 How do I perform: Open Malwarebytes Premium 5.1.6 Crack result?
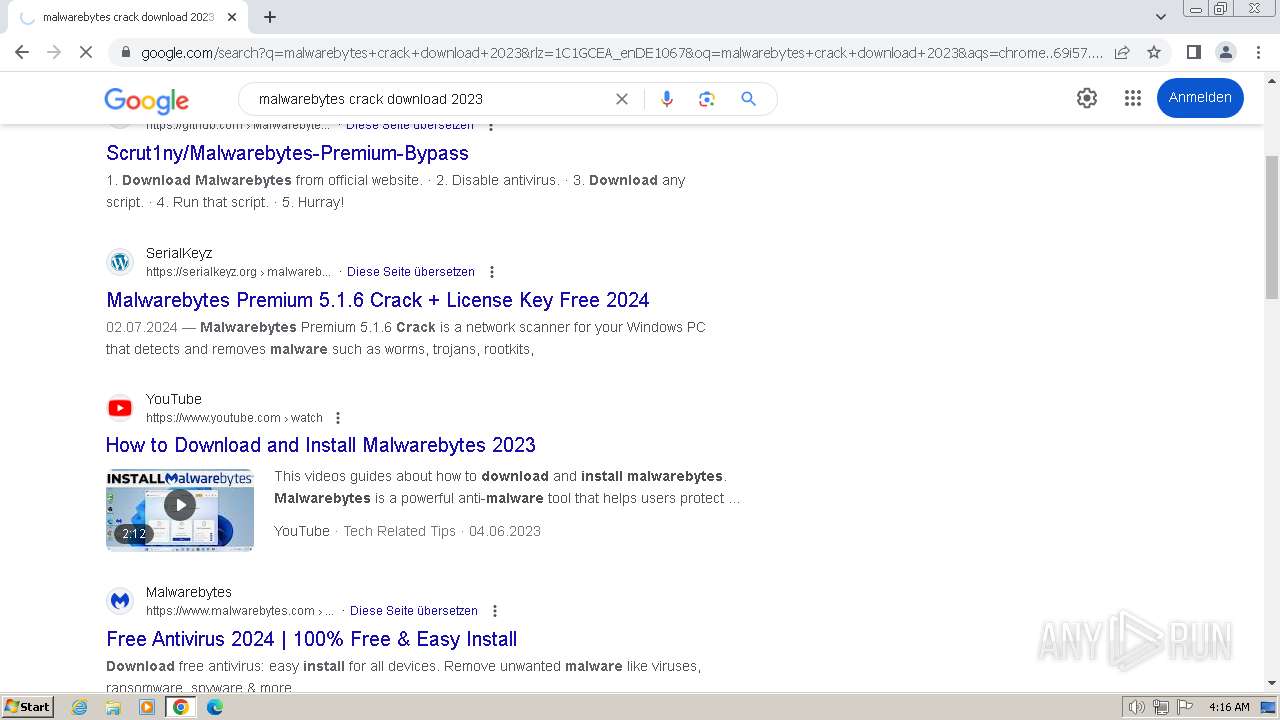378,300
